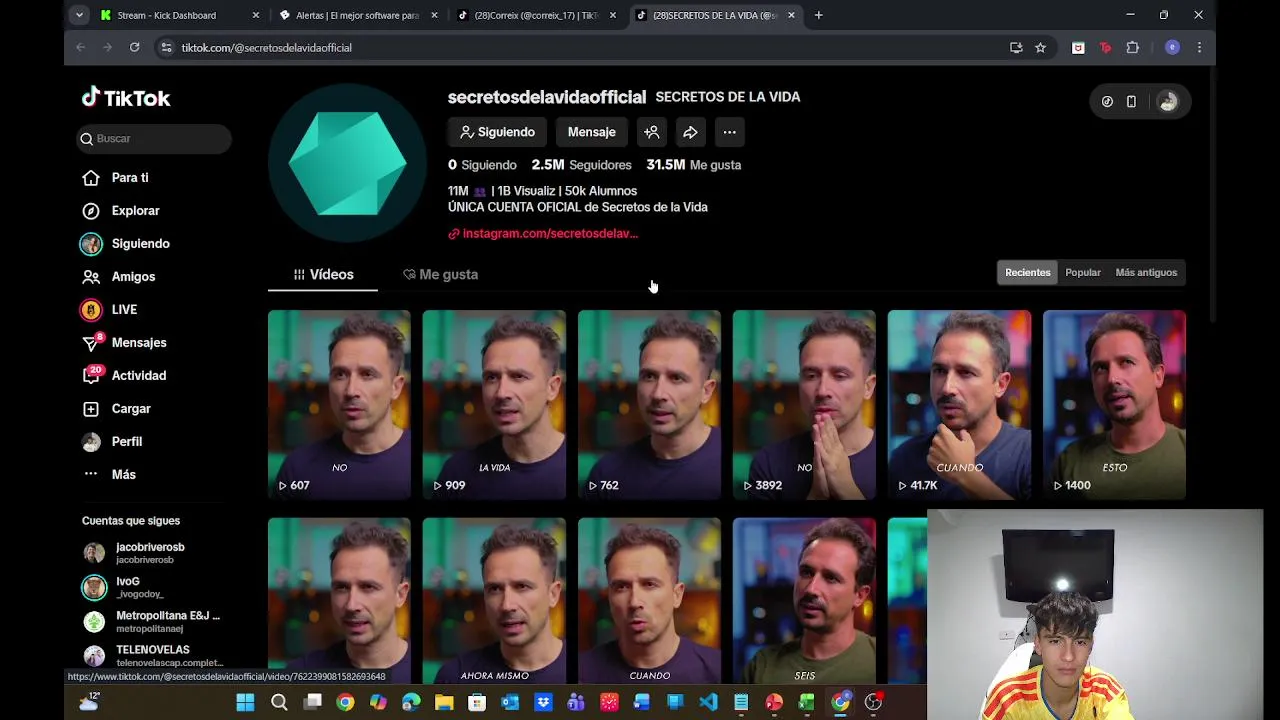Viewport: 1280px width, 720px height.
Task: Open a new browser tab
Action: click(819, 15)
